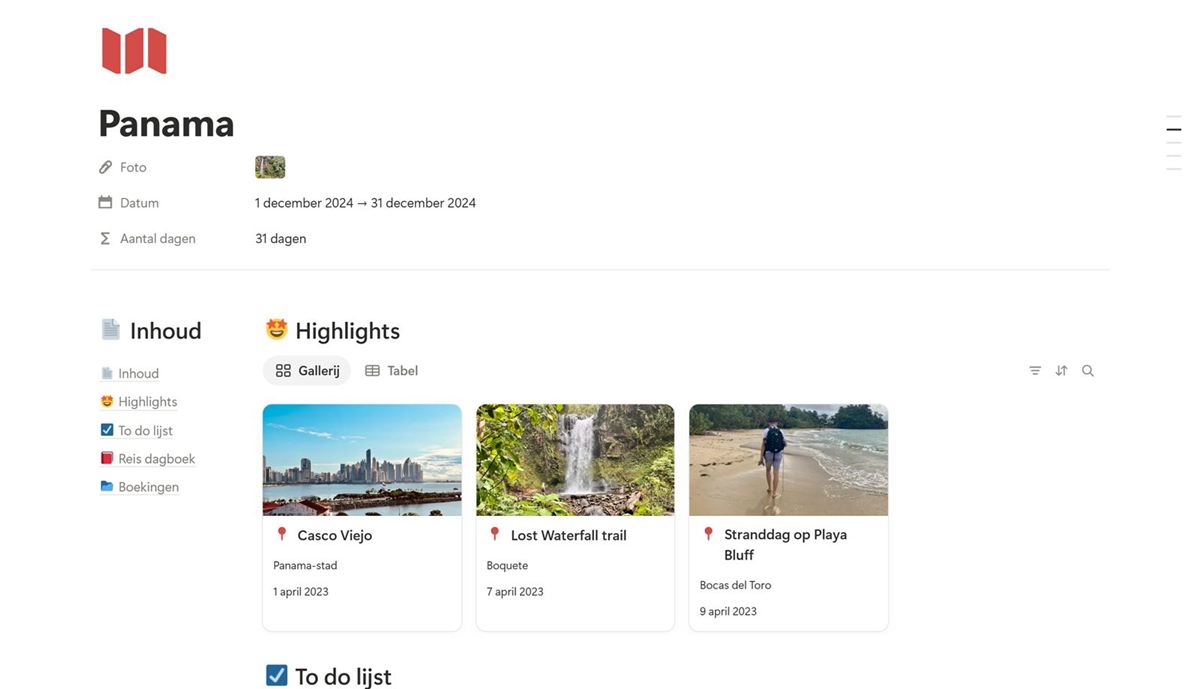Open the Lost Waterfall trail photo
This screenshot has height=689, width=1200.
tap(575, 460)
